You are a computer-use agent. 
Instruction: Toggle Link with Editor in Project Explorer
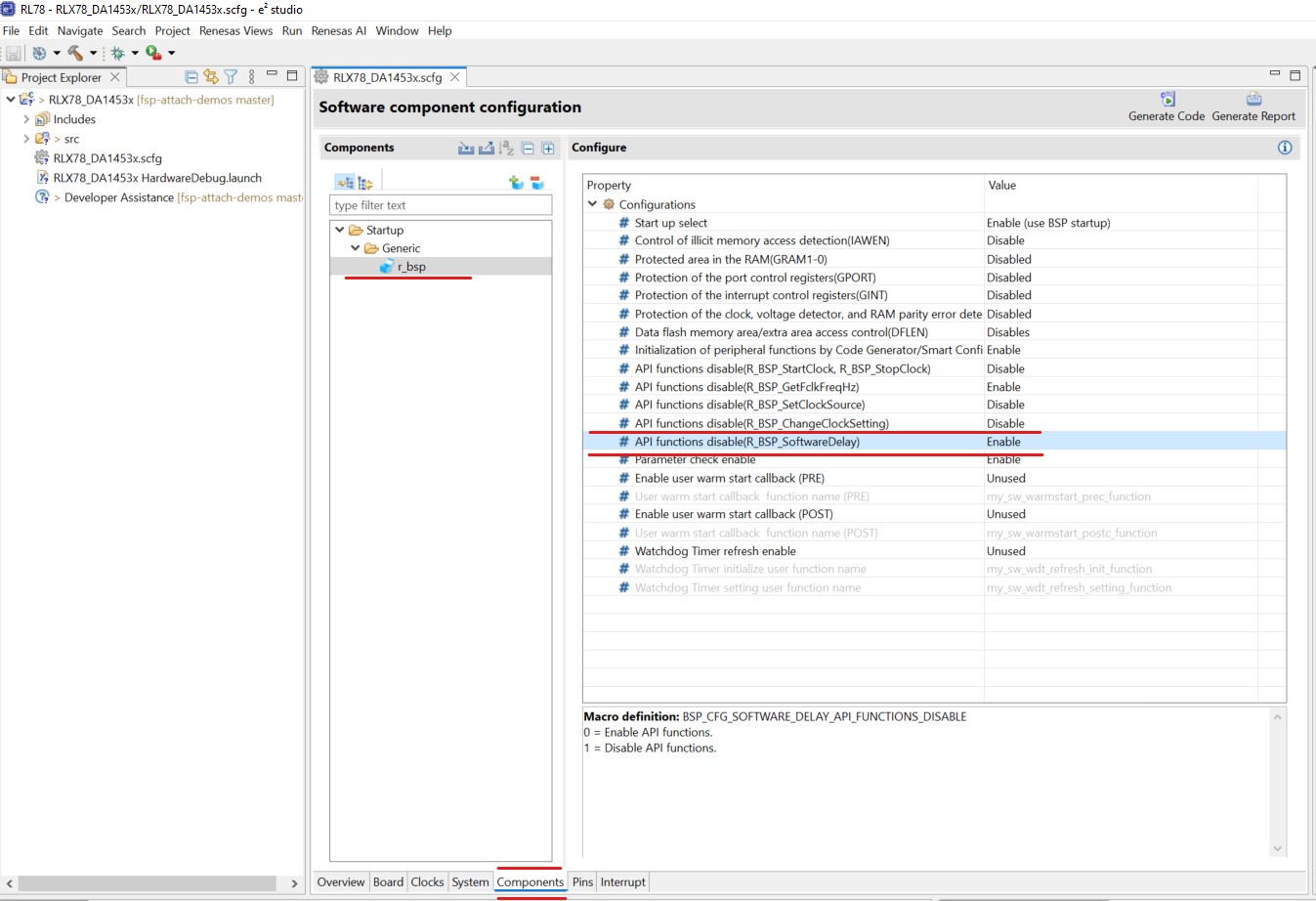(x=211, y=77)
